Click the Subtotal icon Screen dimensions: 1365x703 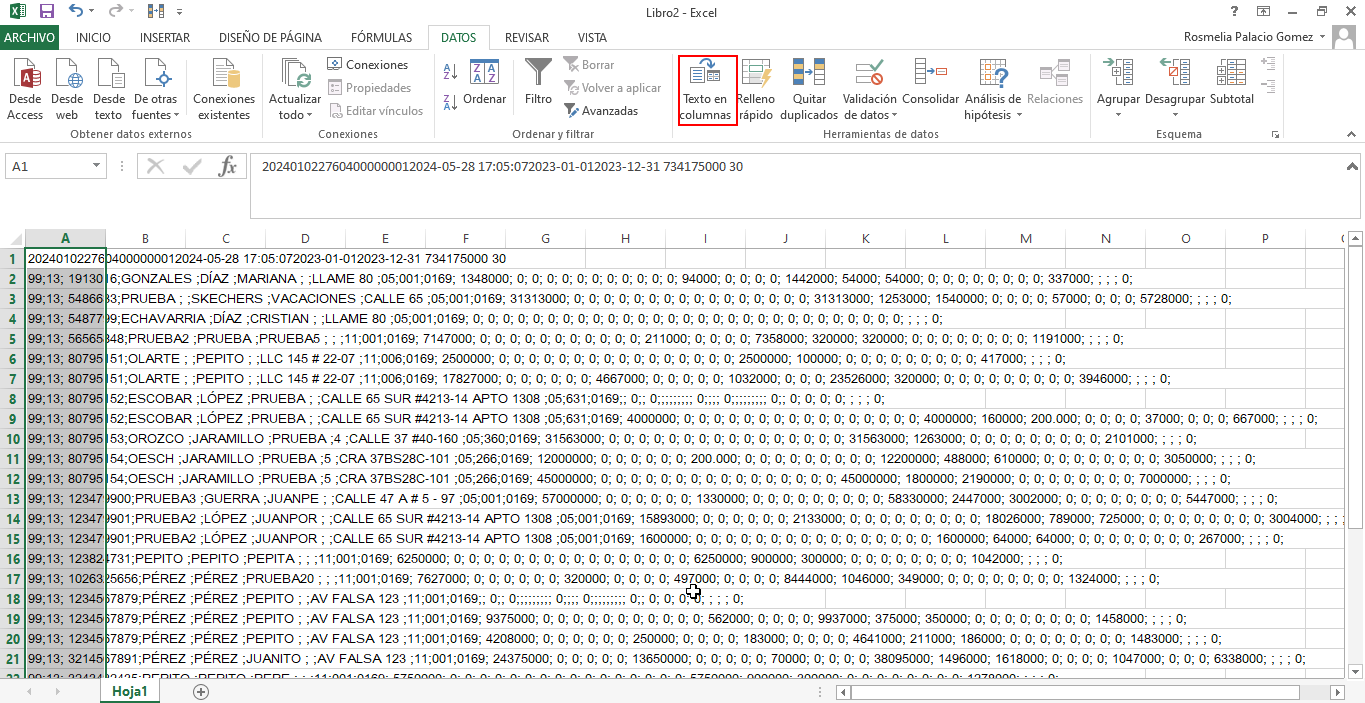[x=1231, y=74]
